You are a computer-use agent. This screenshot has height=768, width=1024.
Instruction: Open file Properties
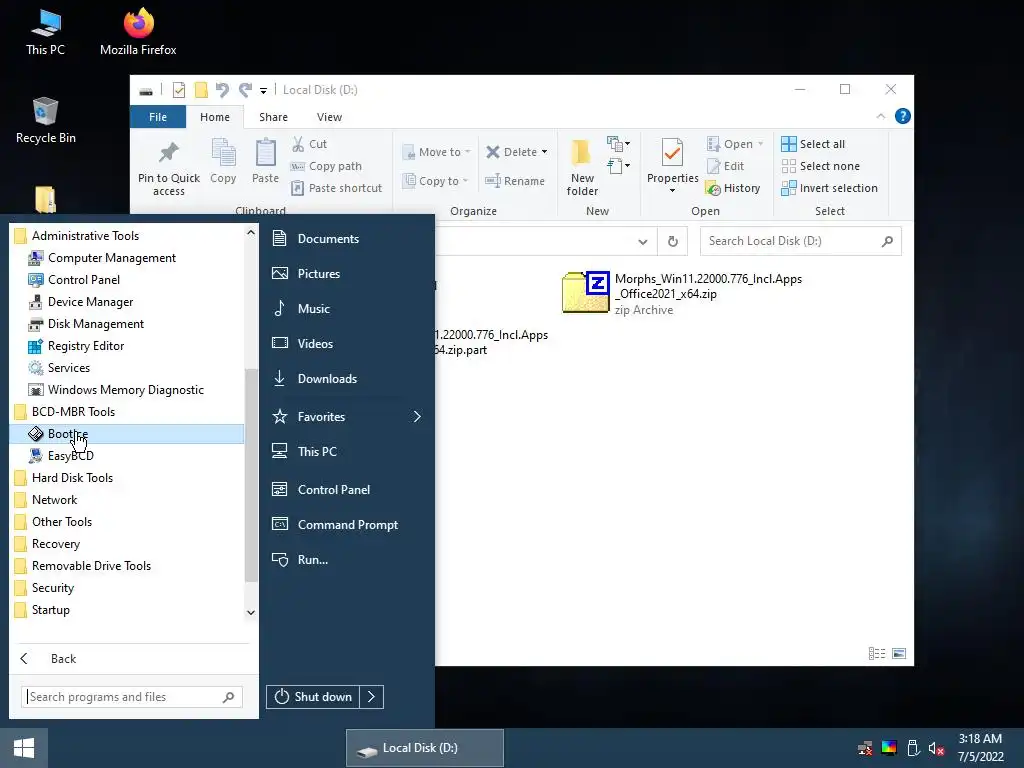(673, 166)
